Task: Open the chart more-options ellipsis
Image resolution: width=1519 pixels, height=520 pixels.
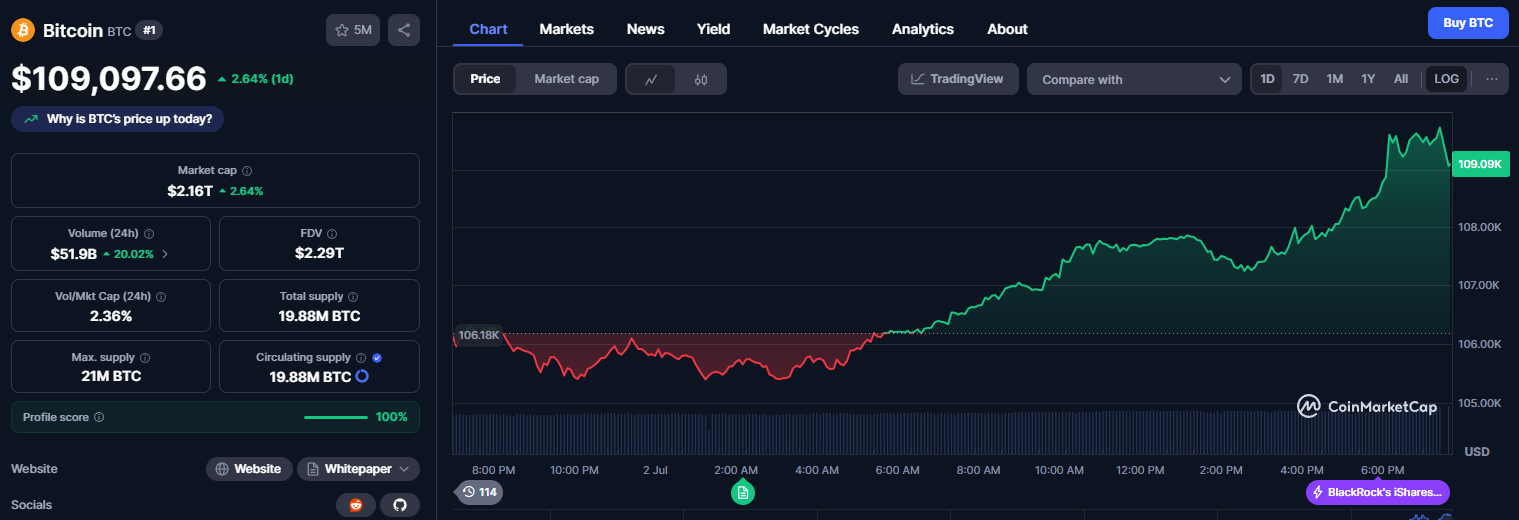Action: pyautogui.click(x=1492, y=79)
